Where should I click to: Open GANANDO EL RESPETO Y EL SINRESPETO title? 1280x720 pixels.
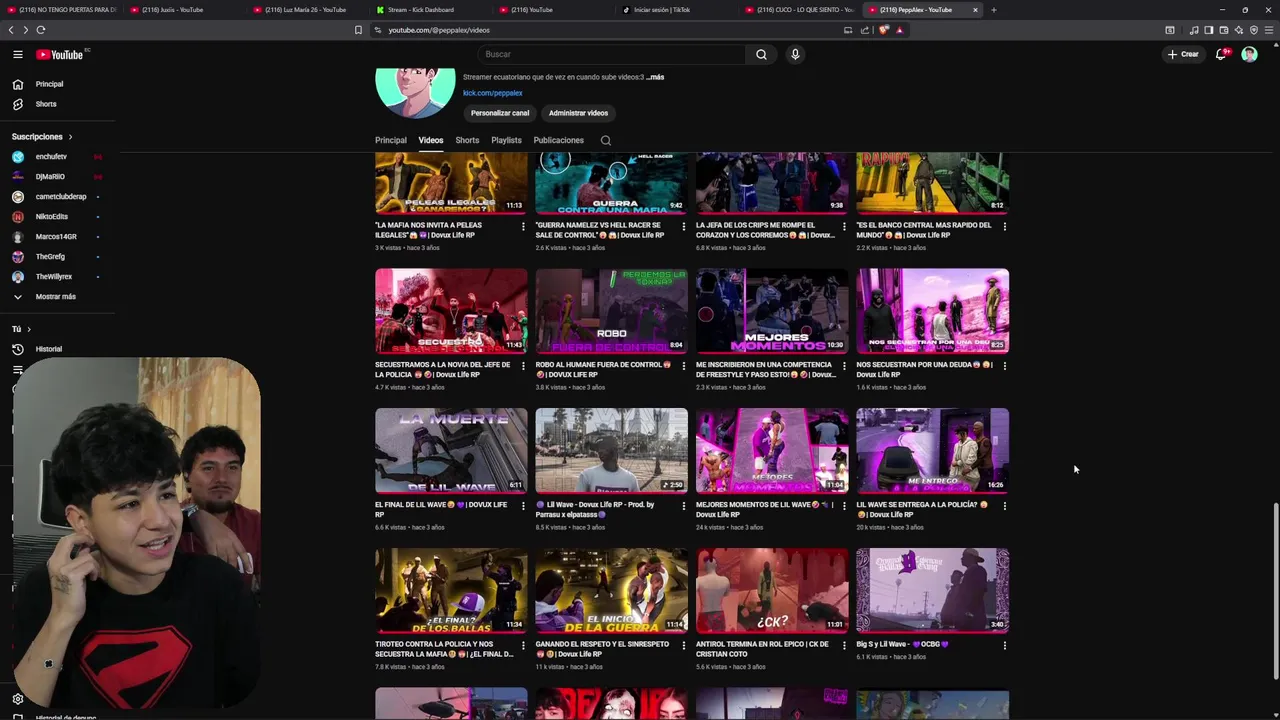click(x=602, y=649)
